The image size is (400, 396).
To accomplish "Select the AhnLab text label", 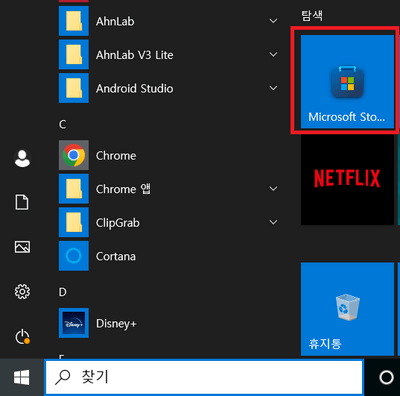I will pyautogui.click(x=115, y=21).
